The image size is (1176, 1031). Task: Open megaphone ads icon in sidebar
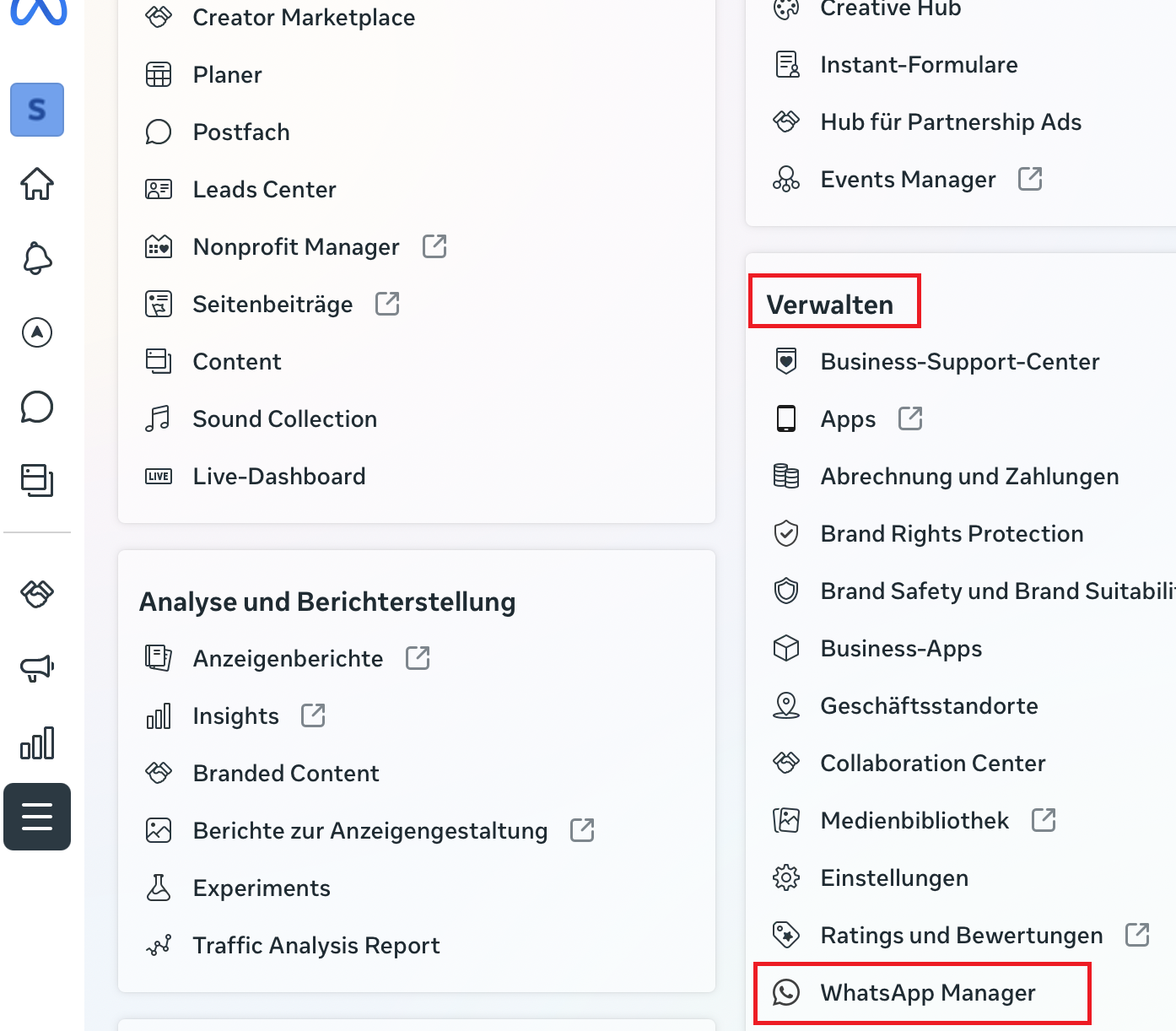(x=37, y=668)
